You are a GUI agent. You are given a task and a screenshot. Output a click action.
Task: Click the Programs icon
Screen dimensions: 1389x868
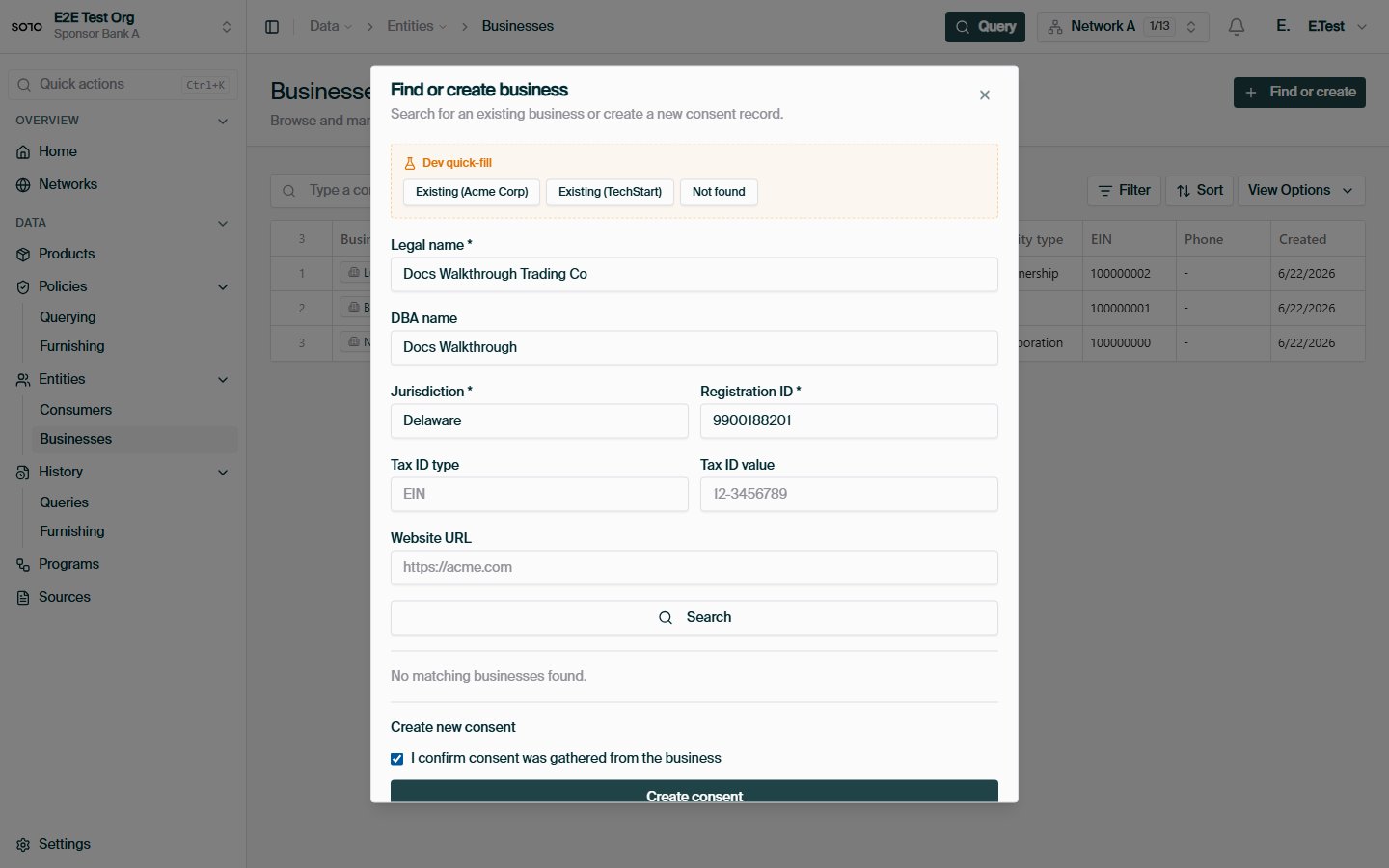pos(23,565)
